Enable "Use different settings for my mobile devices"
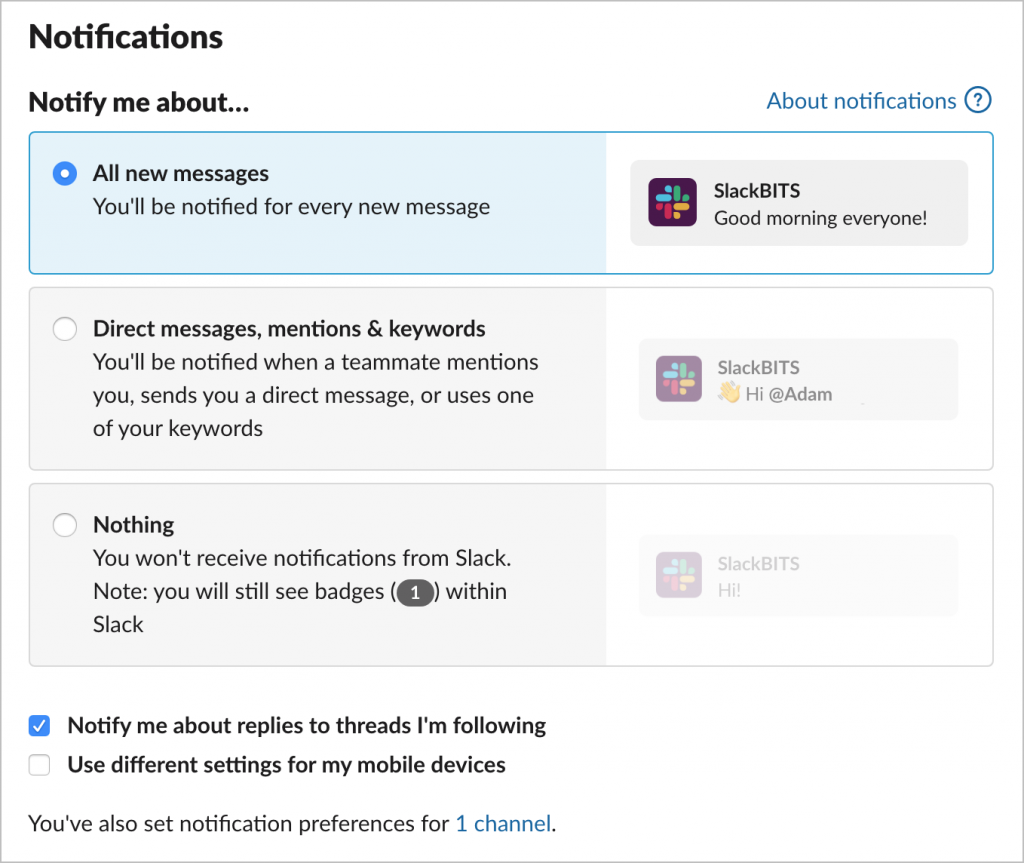This screenshot has width=1024, height=863. 39,766
